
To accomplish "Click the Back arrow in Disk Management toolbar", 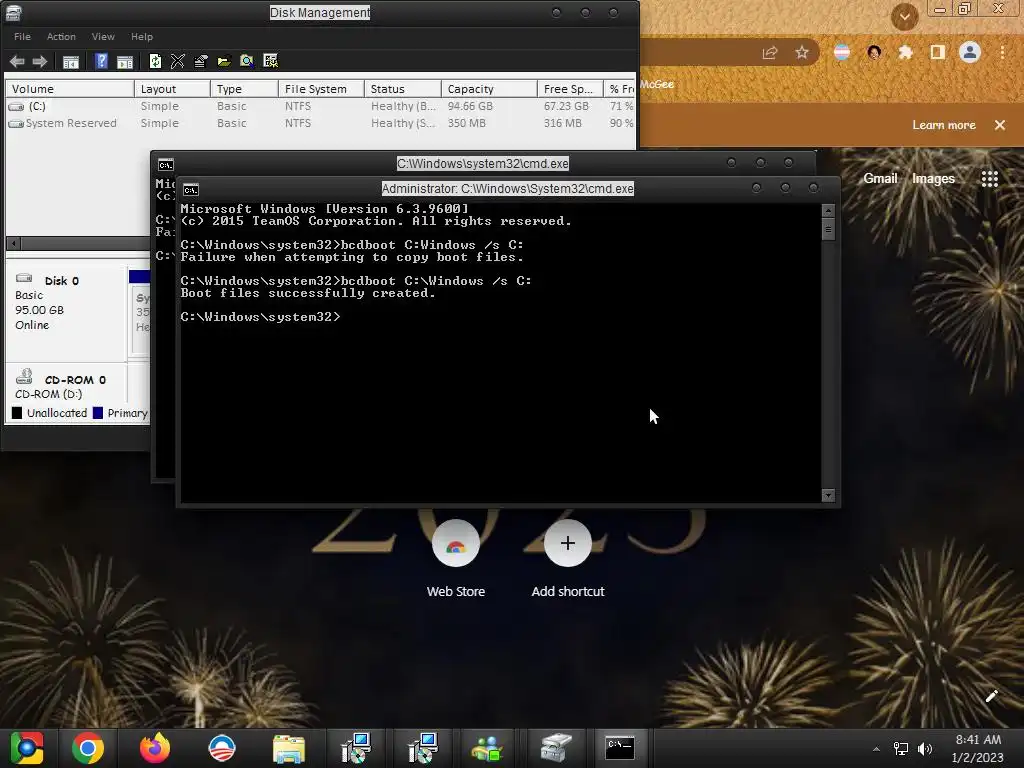I will point(17,61).
